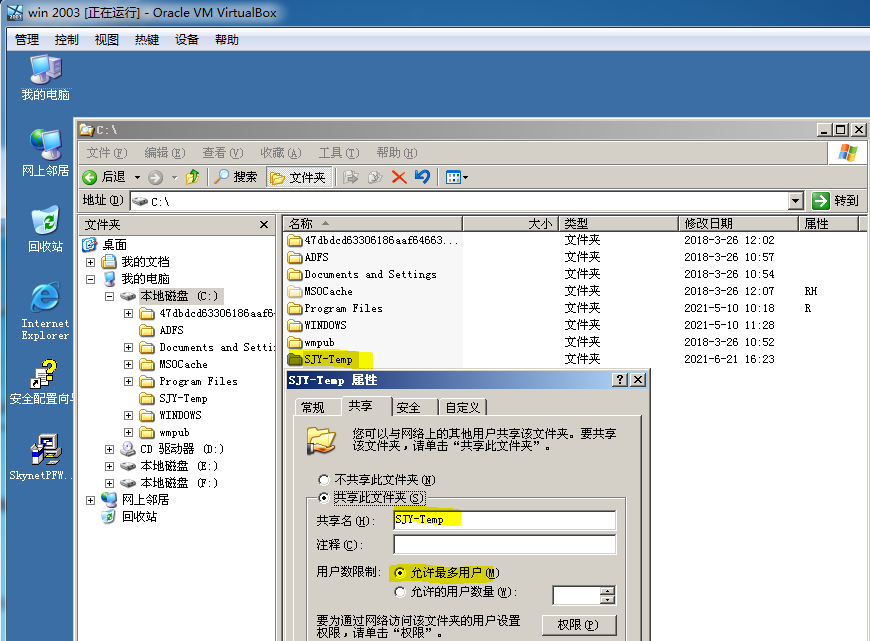The image size is (870, 641).
Task: Click the 注释 comment input field
Action: point(504,544)
